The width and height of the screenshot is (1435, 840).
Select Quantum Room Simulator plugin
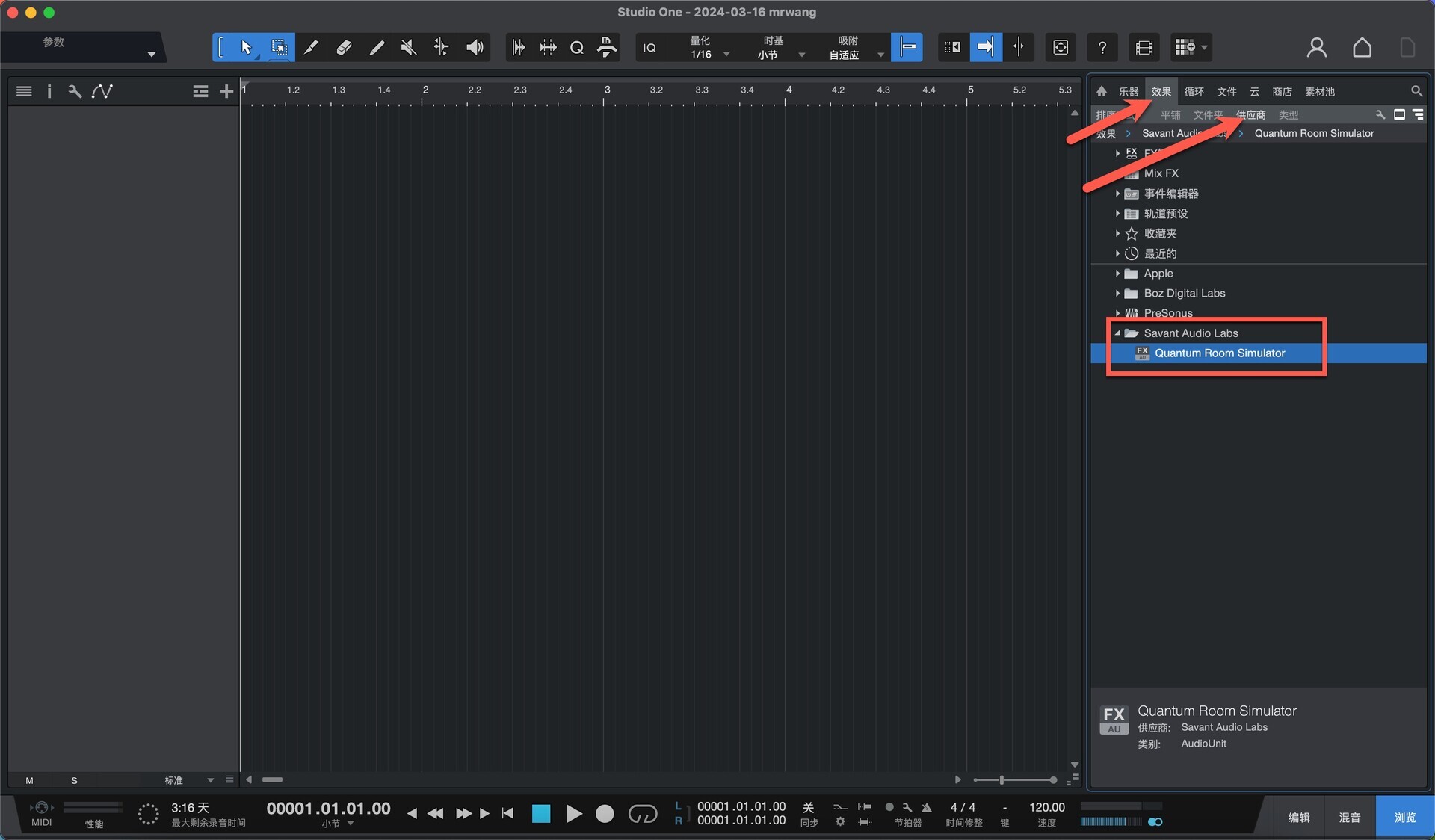1259,353
